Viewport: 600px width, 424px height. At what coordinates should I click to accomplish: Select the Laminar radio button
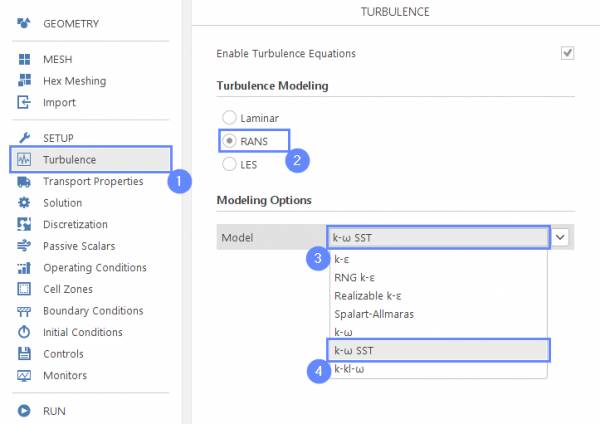229,118
